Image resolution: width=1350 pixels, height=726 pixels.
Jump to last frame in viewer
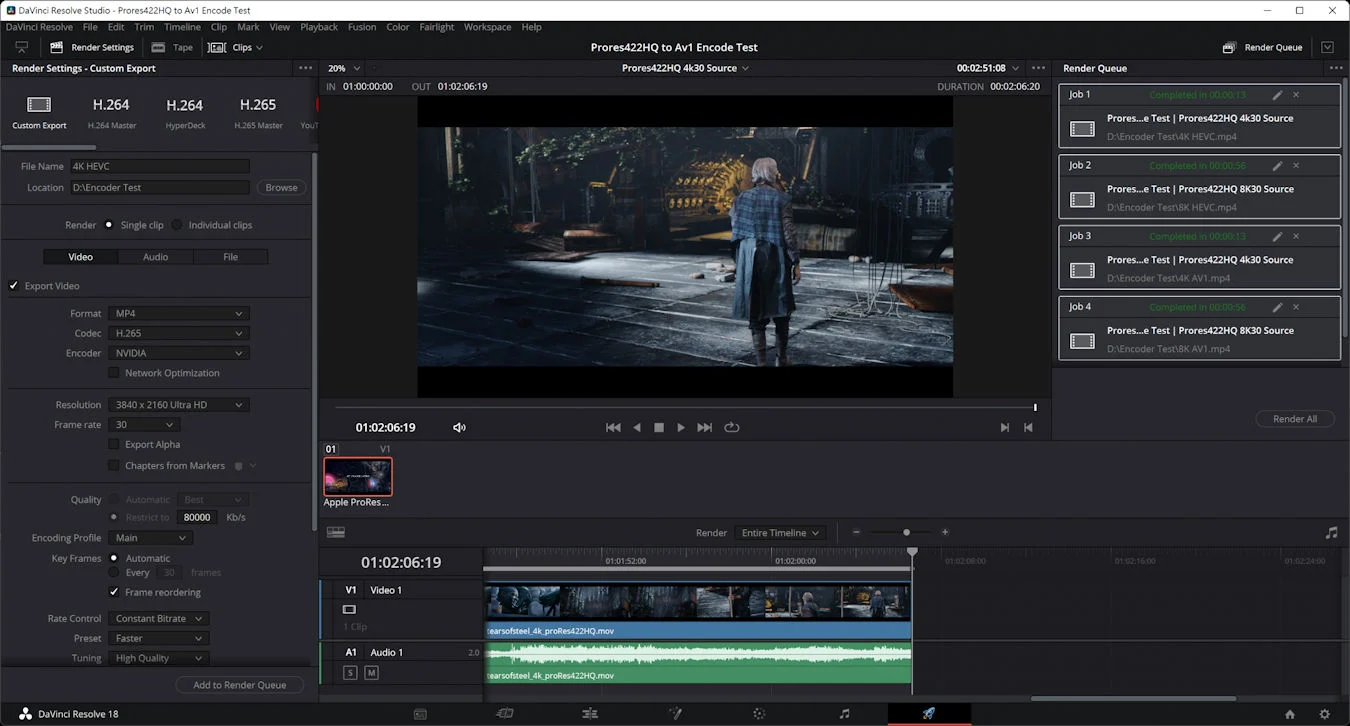705,427
